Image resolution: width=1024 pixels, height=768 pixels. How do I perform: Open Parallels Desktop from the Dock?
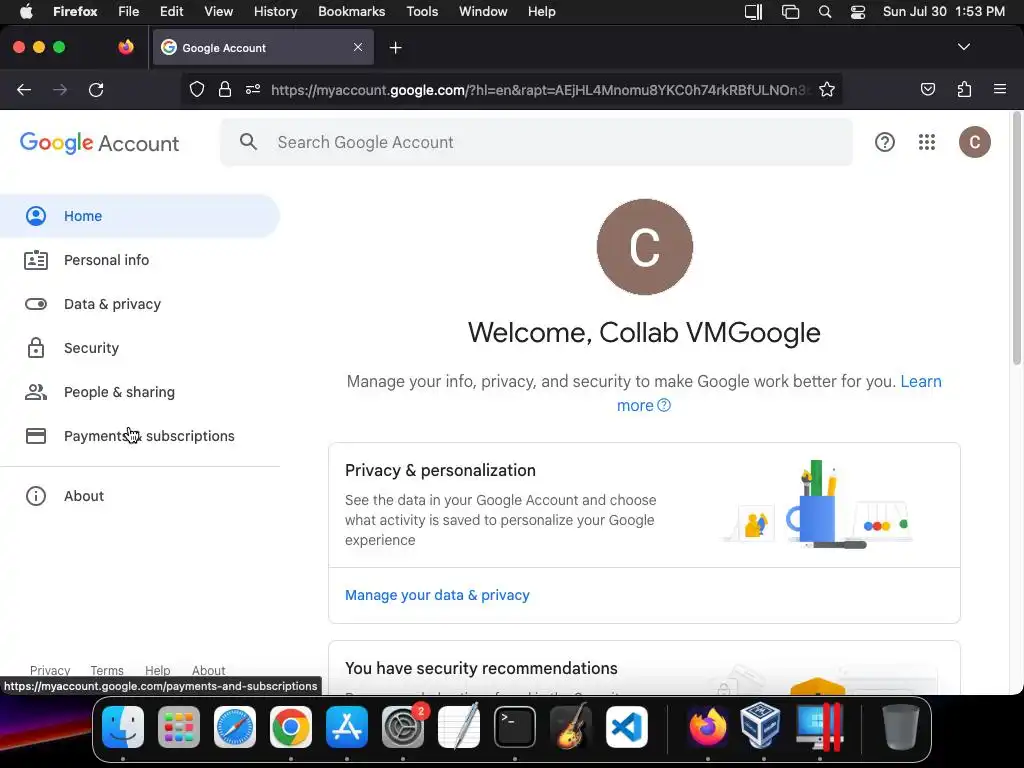coord(818,726)
